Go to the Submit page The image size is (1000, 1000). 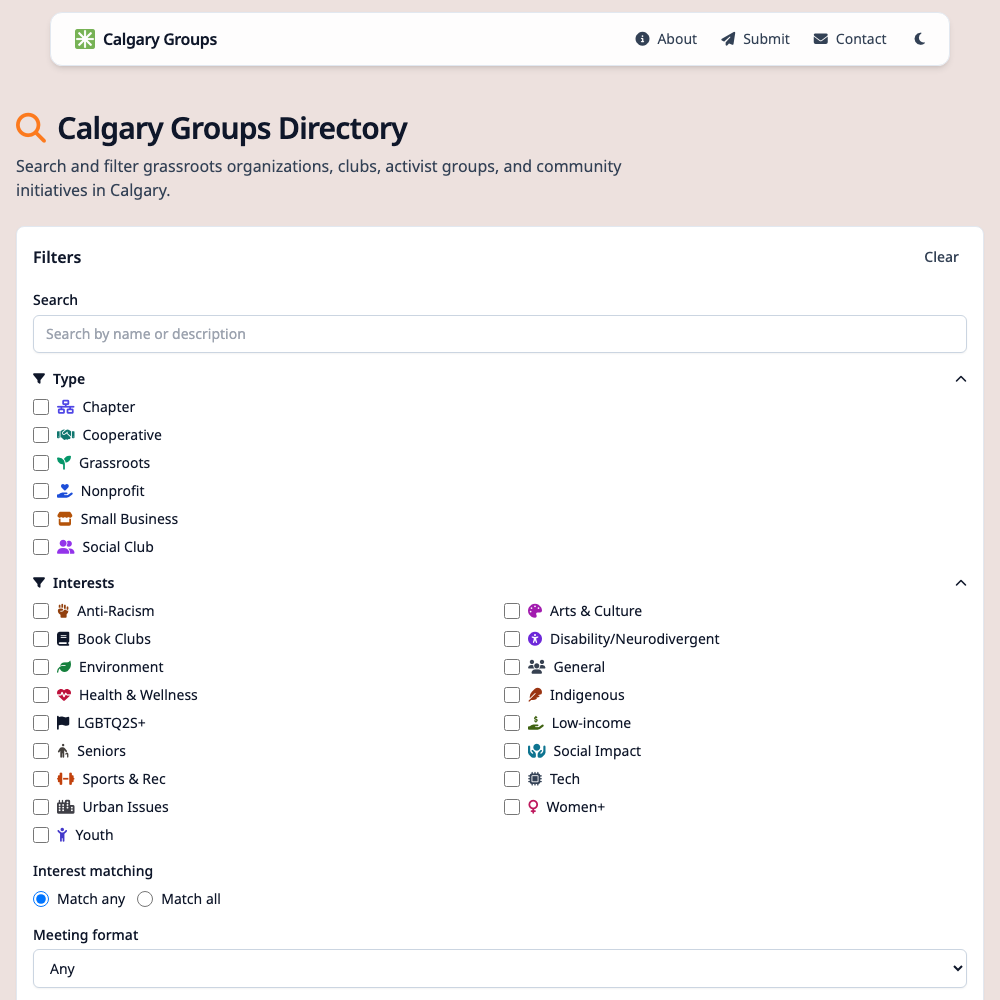pos(764,39)
